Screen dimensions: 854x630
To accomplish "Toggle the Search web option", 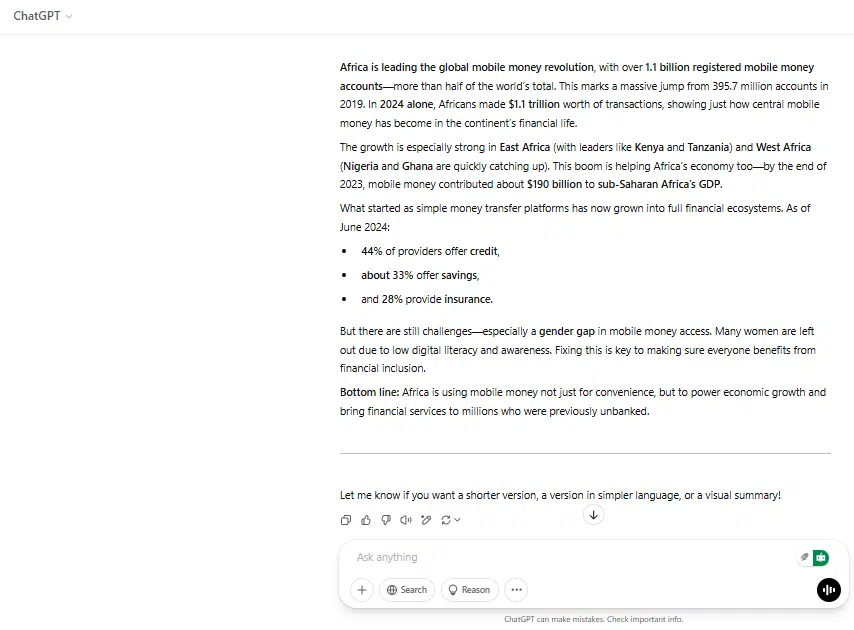I will tap(407, 590).
